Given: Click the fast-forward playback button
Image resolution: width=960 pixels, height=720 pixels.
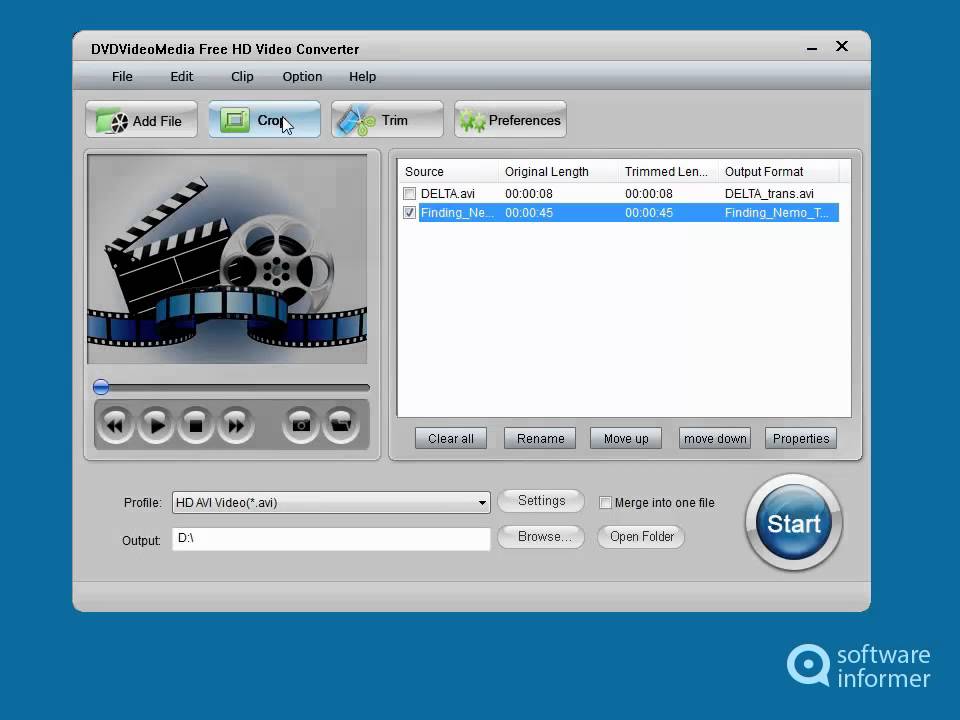Looking at the screenshot, I should pos(236,425).
